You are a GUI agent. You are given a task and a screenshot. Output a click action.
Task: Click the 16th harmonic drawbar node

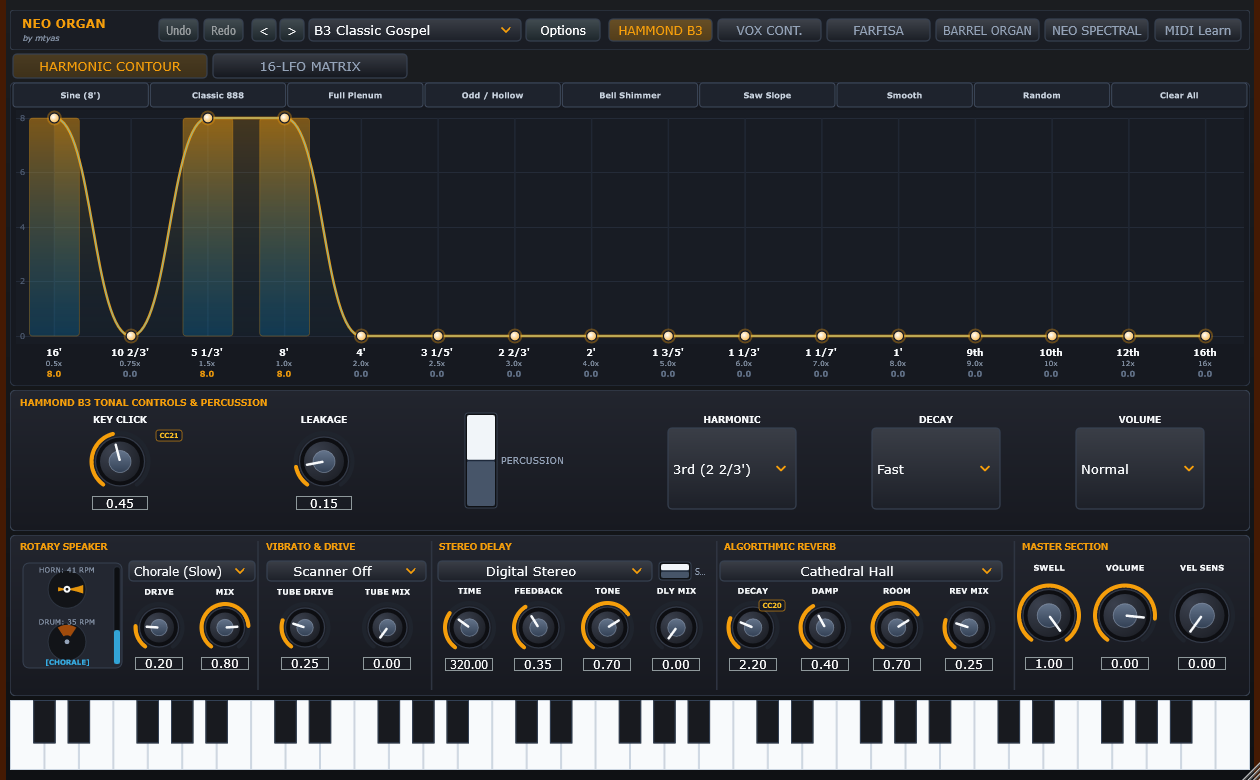tap(1206, 336)
